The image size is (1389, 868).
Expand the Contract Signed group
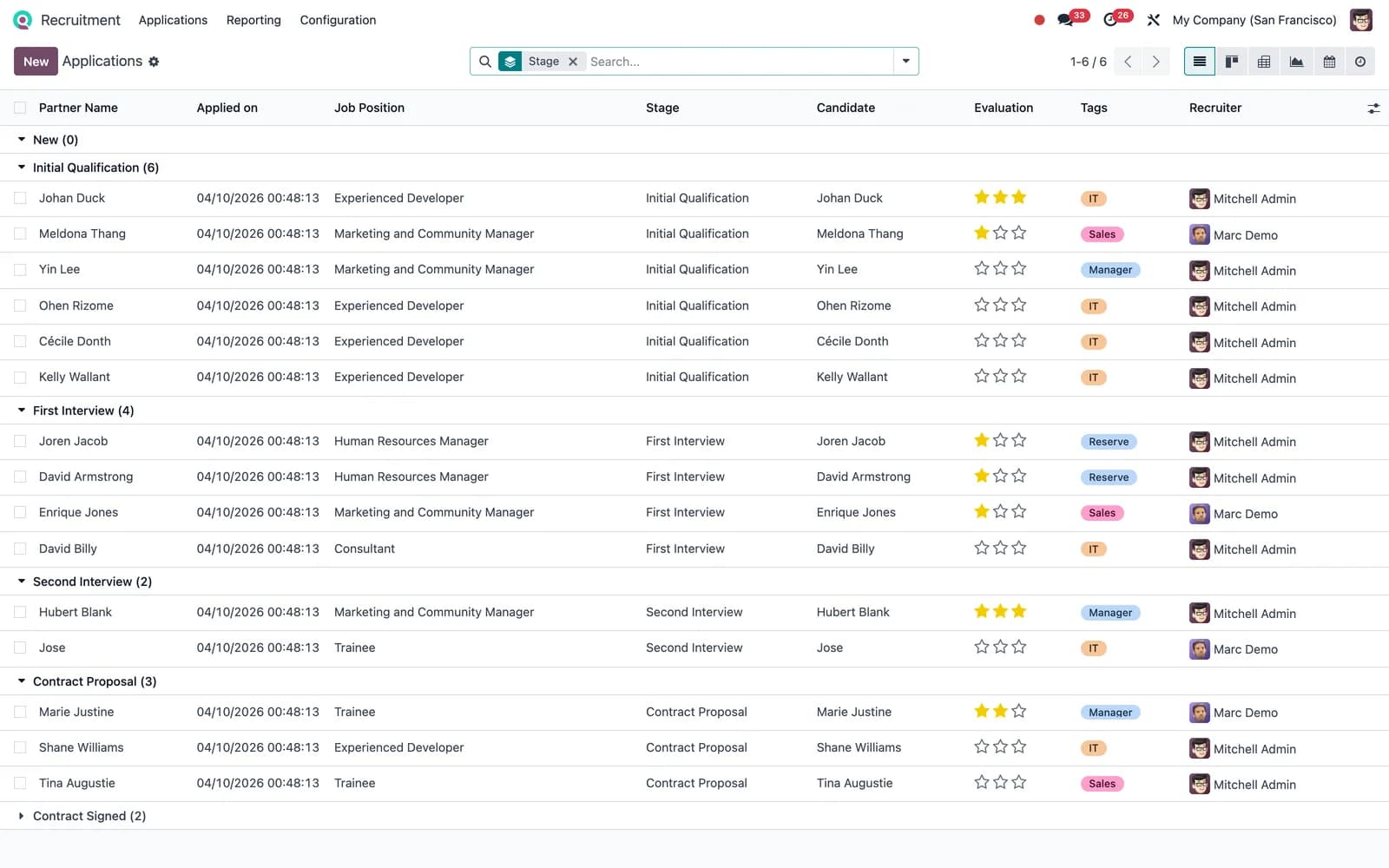22,816
